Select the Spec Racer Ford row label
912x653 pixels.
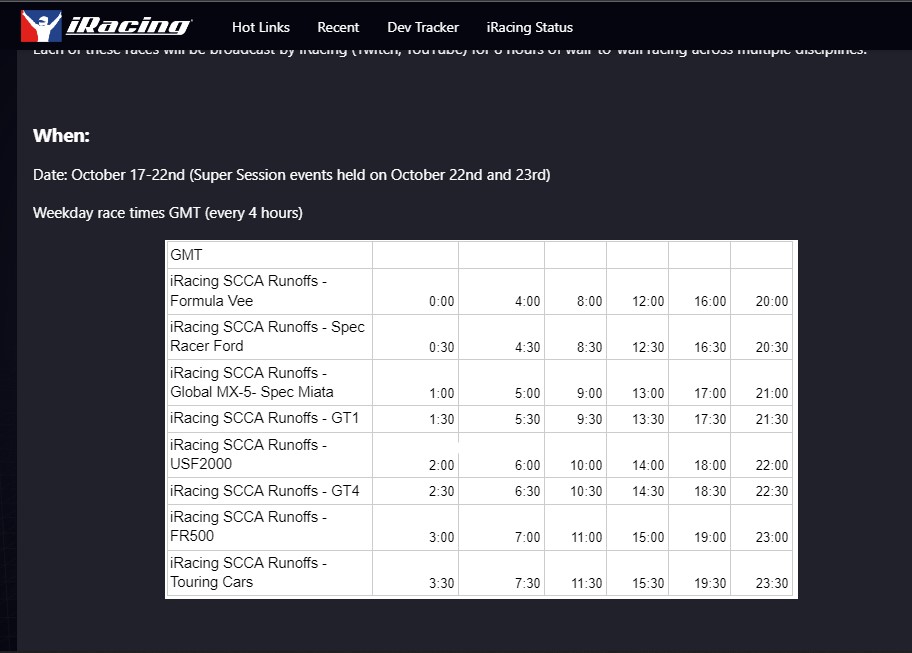point(267,337)
